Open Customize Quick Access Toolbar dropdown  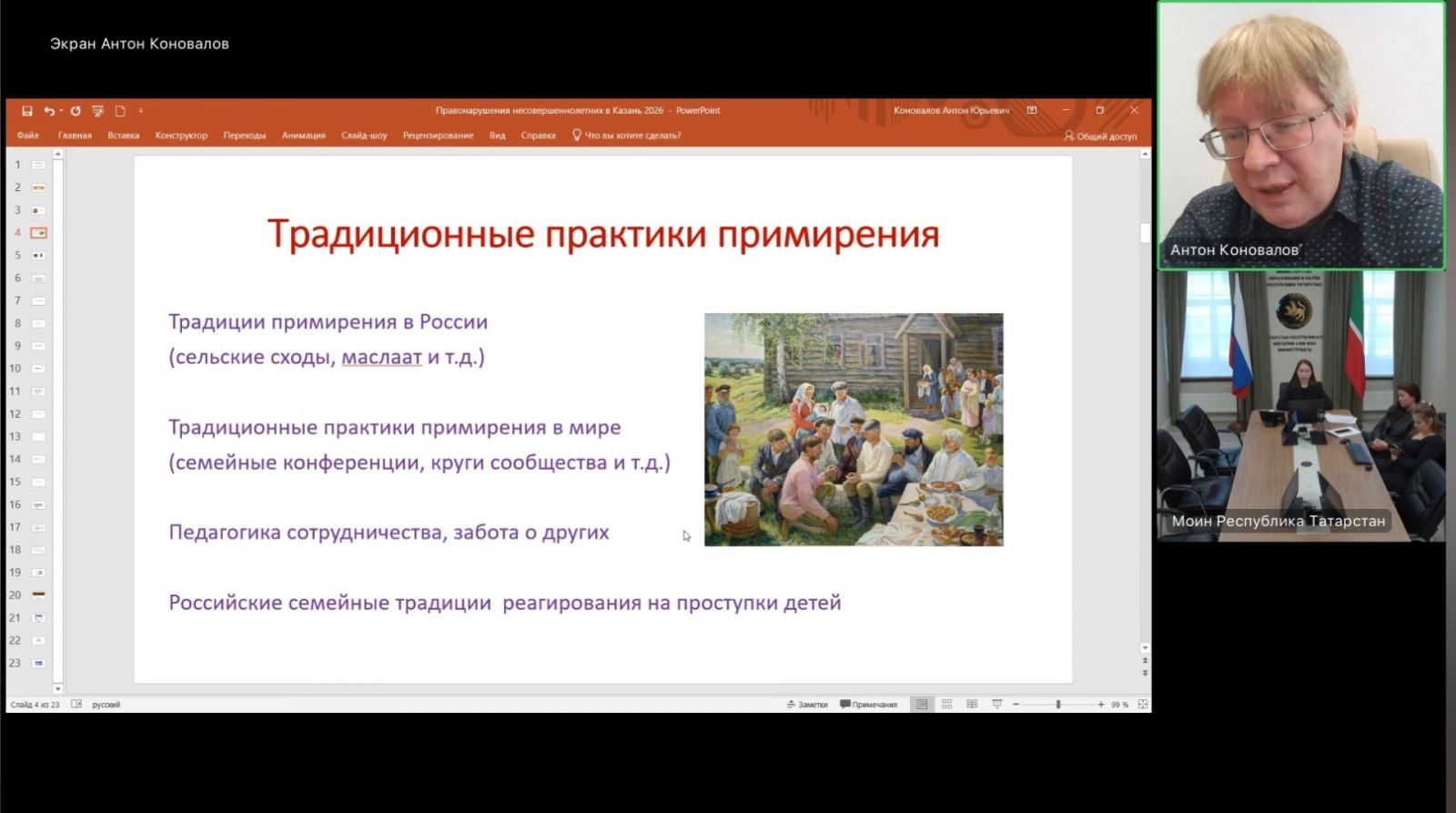click(x=141, y=111)
